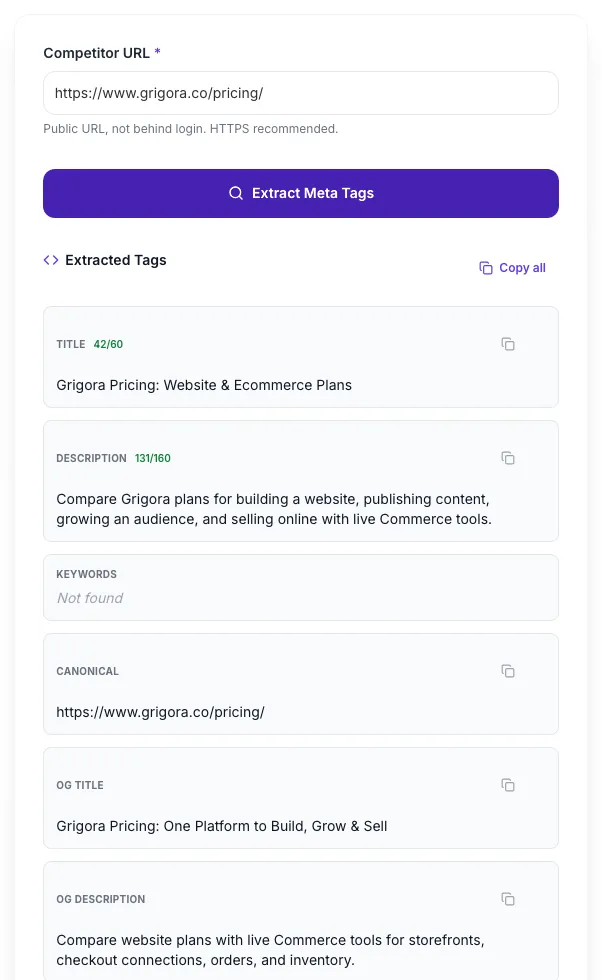Click Extract Meta Tags button

[x=301, y=193]
